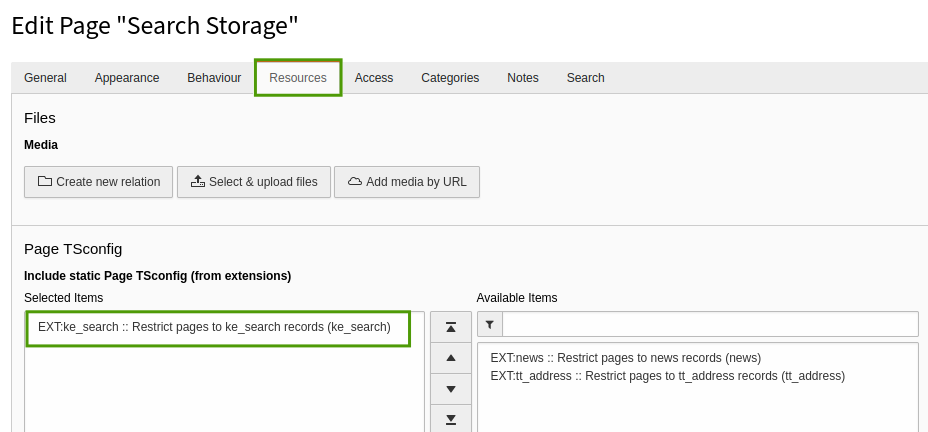The width and height of the screenshot is (928, 432).
Task: Click the filter funnel icon
Action: (489, 325)
